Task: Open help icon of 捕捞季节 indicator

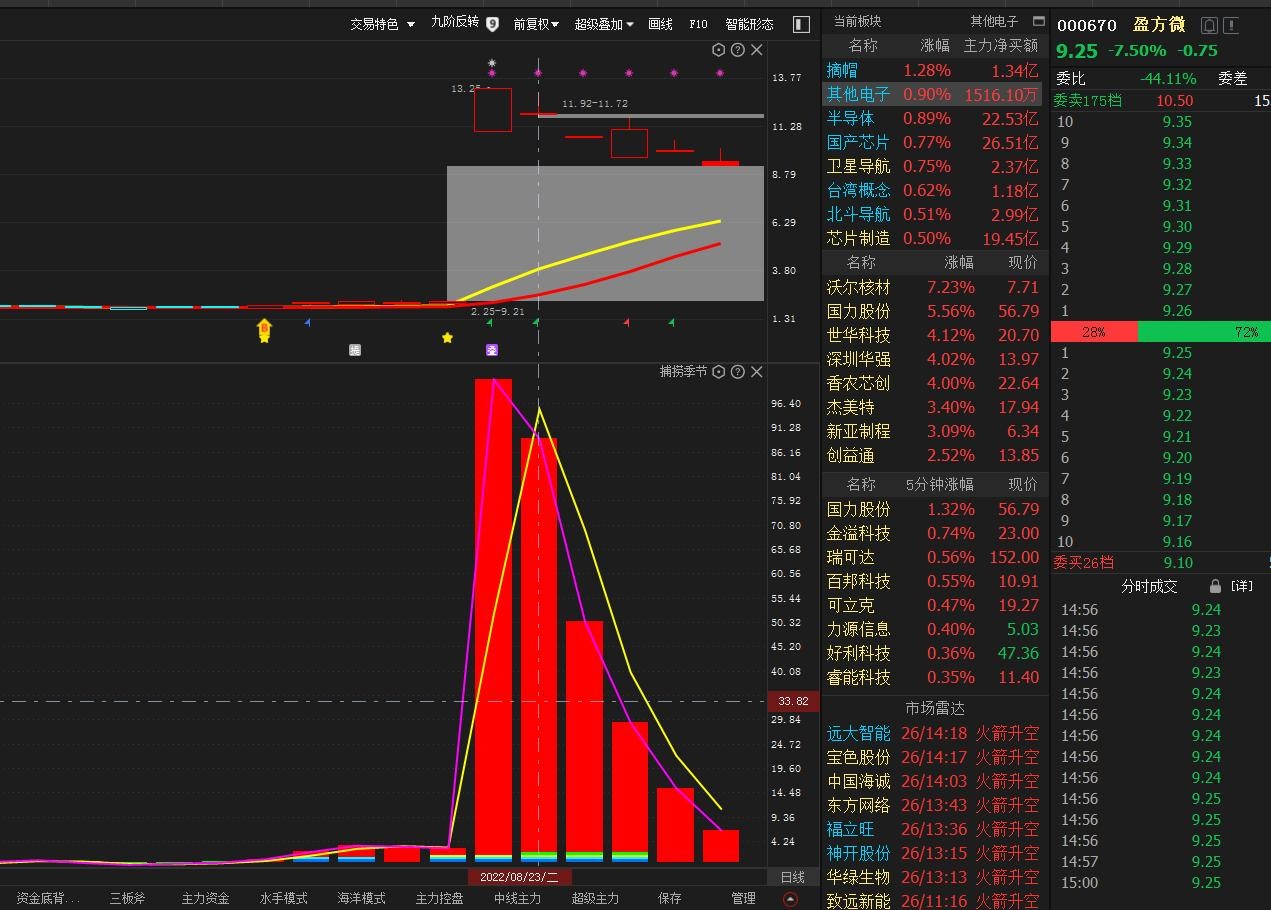Action: point(737,372)
